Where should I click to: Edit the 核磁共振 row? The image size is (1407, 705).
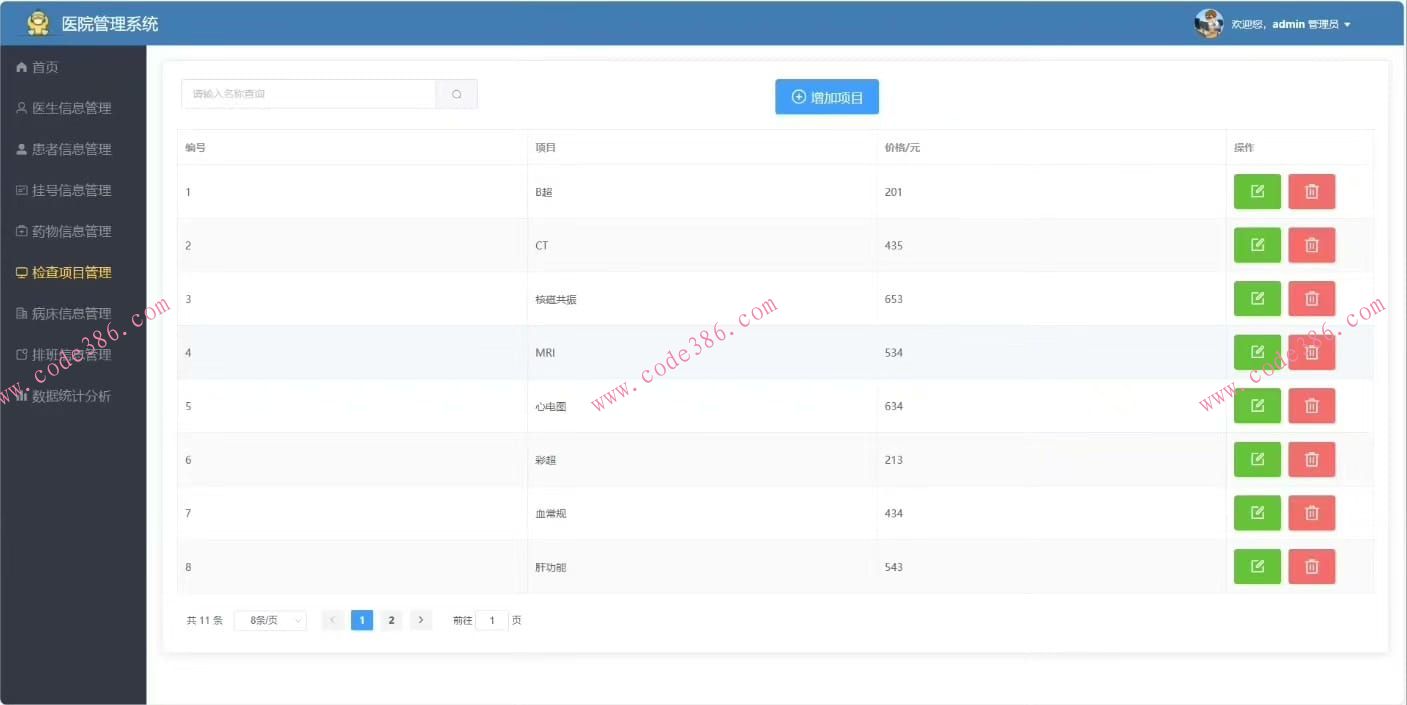pos(1257,298)
